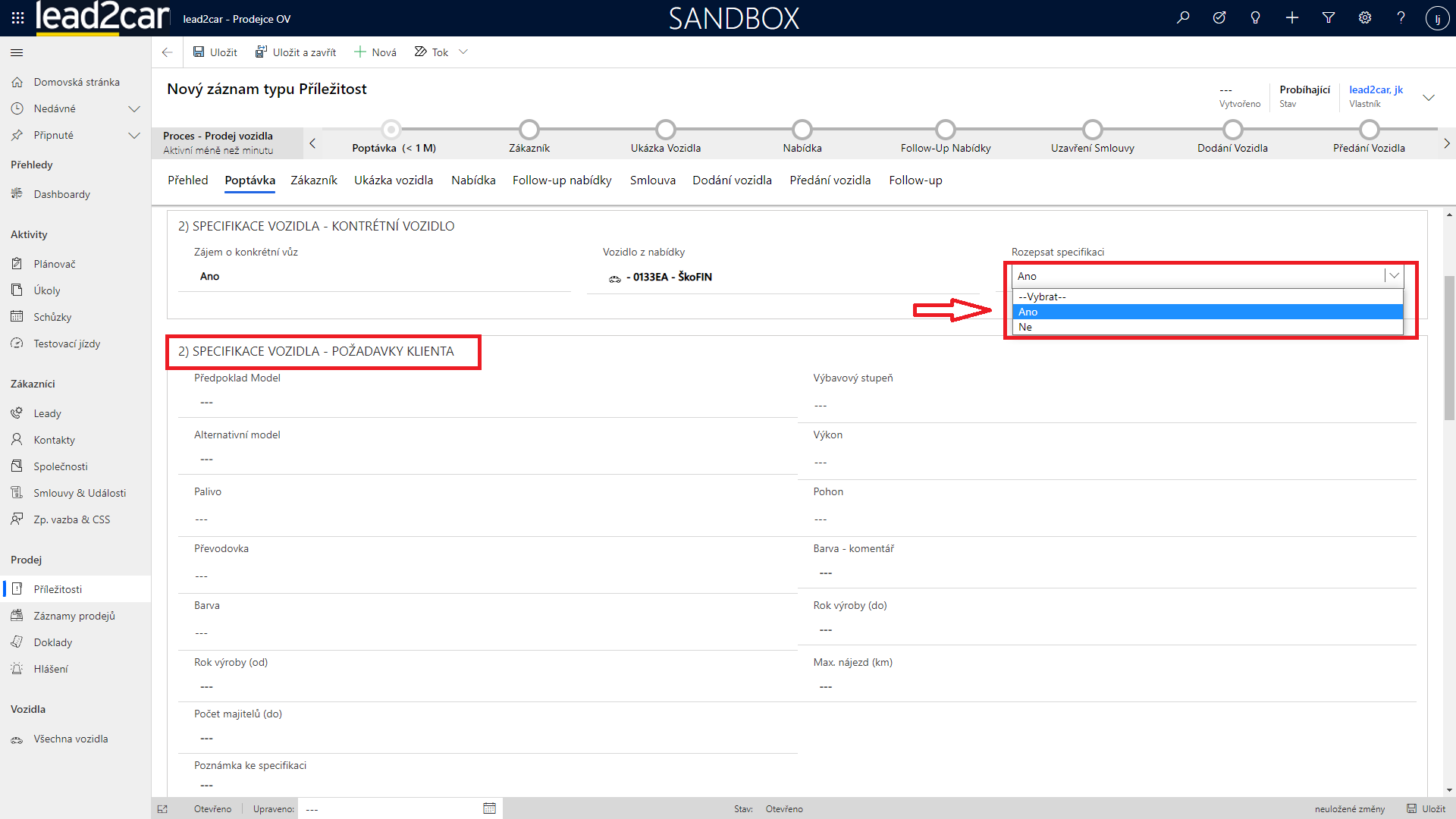Click Uložit a zavřít button
This screenshot has width=1456, height=819.
[296, 52]
